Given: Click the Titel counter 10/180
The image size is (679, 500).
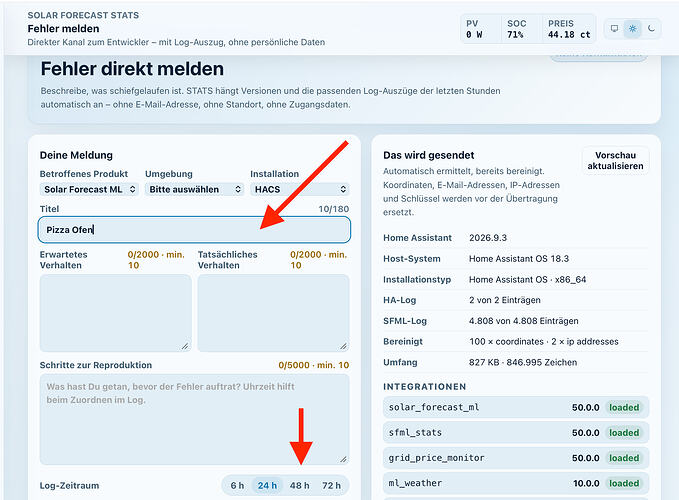Looking at the screenshot, I should 333,209.
